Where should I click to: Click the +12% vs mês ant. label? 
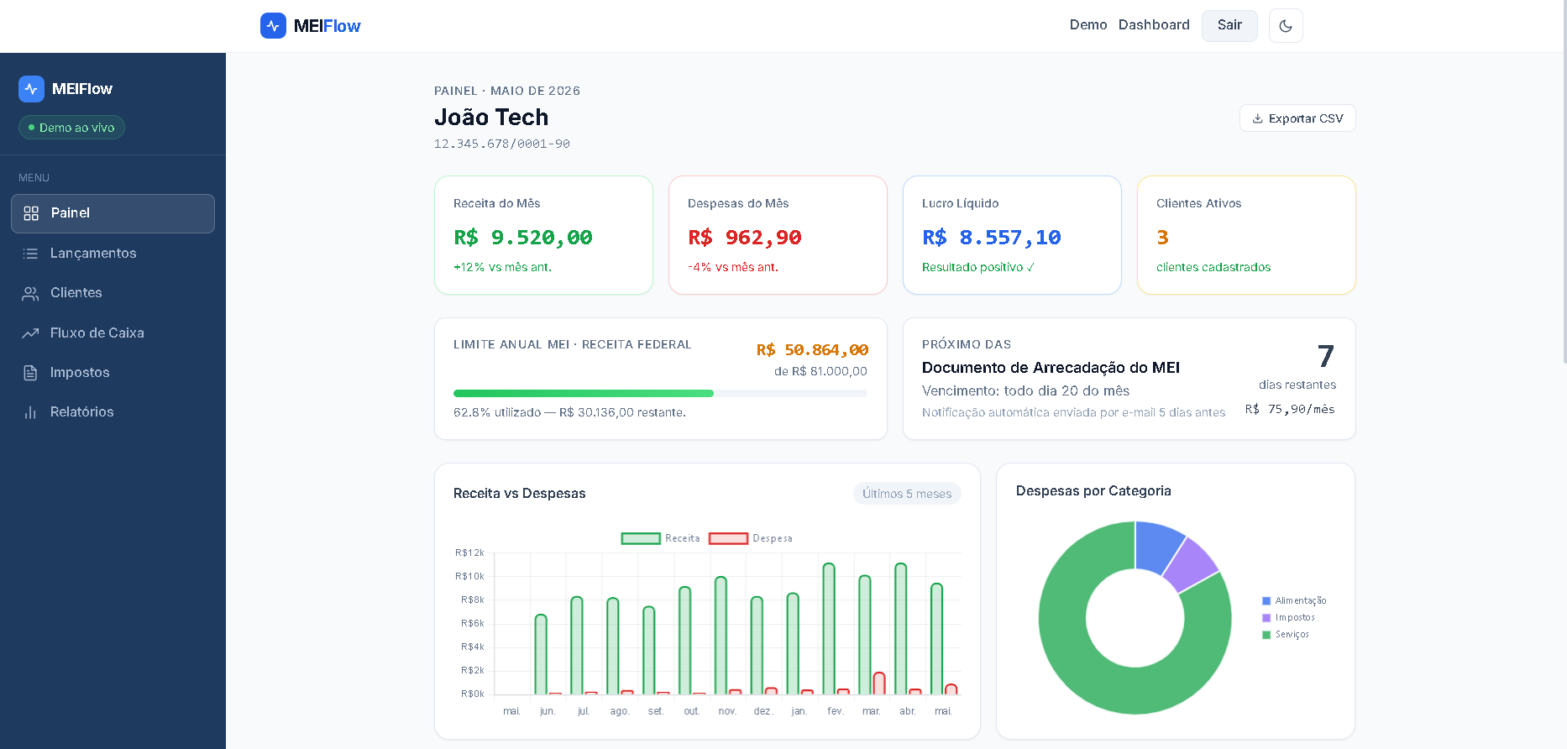pos(502,267)
